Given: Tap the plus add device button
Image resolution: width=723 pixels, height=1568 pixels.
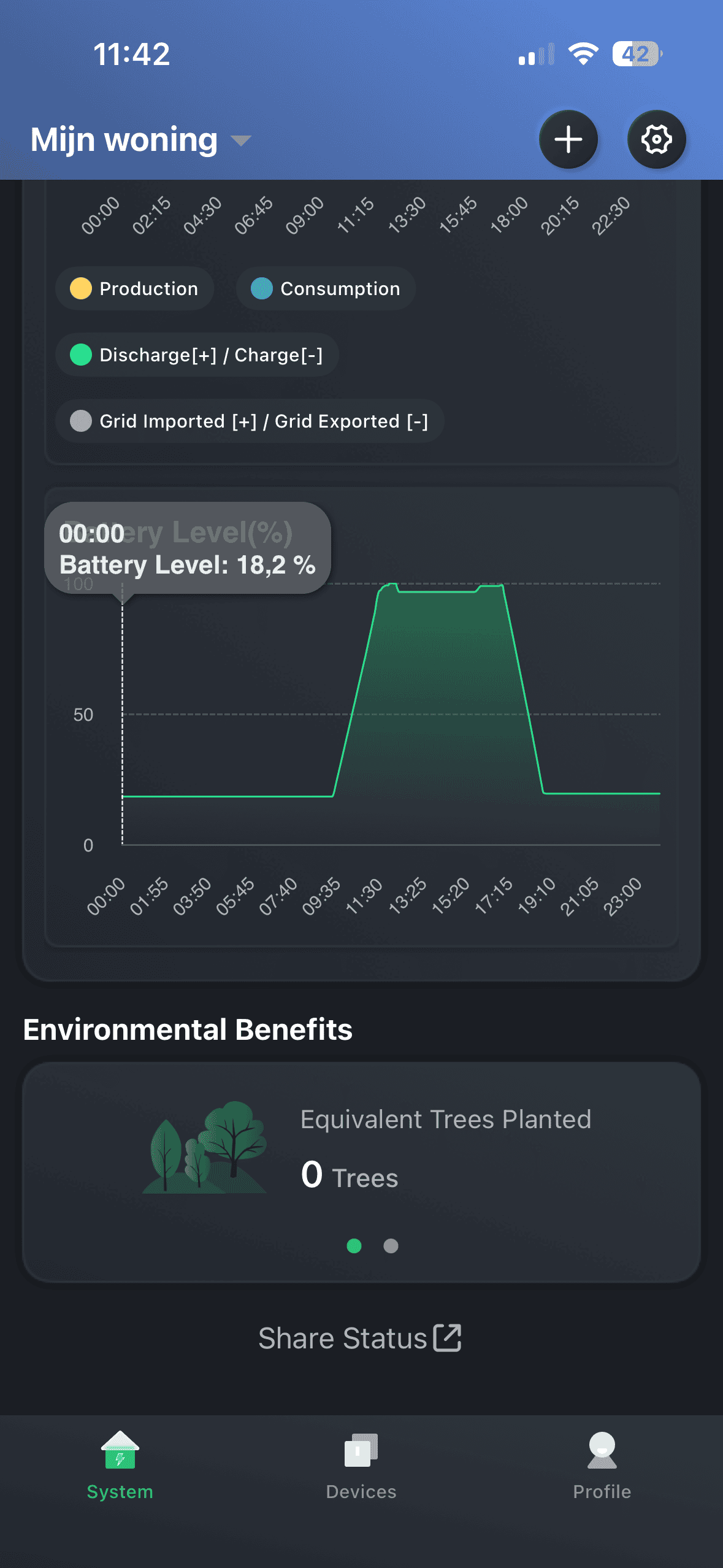Looking at the screenshot, I should (568, 139).
